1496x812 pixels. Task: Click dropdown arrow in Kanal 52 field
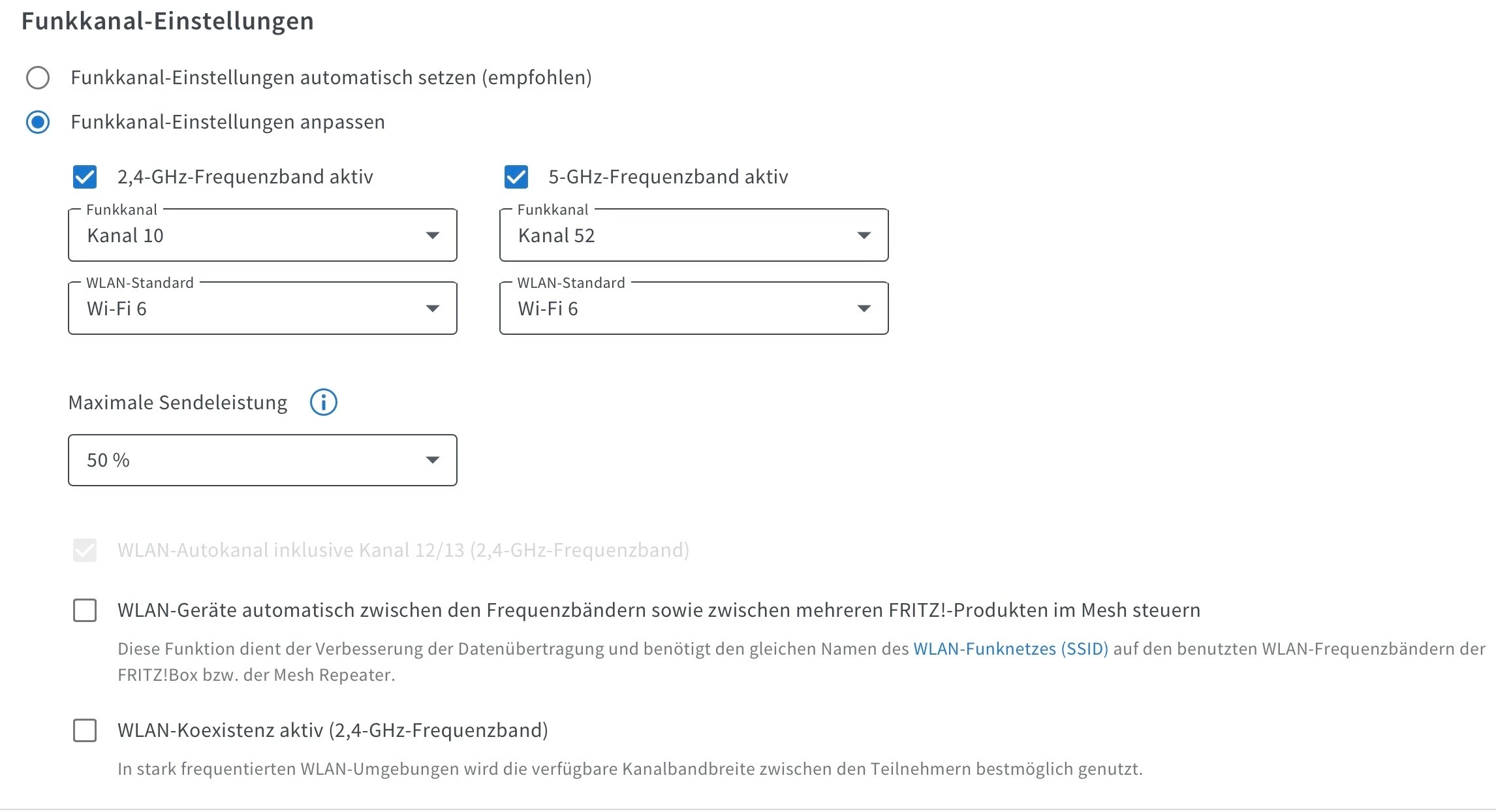pyautogui.click(x=864, y=236)
